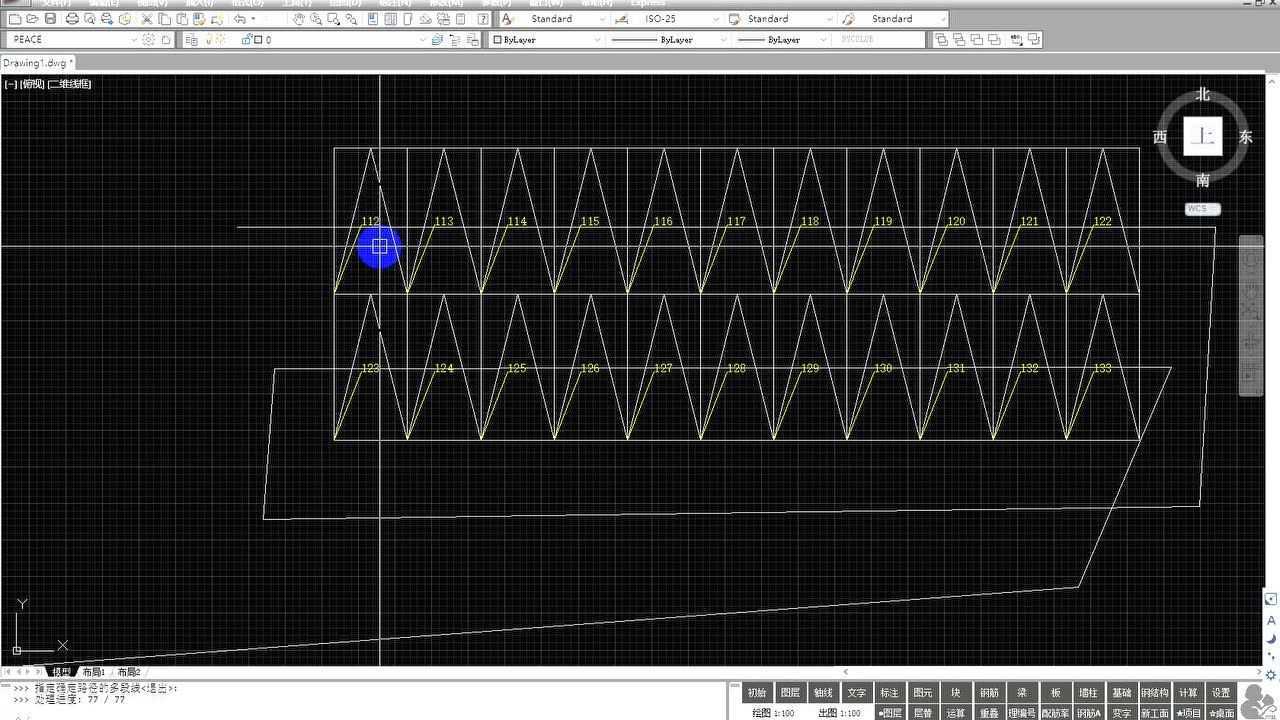The height and width of the screenshot is (720, 1280).
Task: Click the Bring to Front draw order icon
Action: (942, 40)
